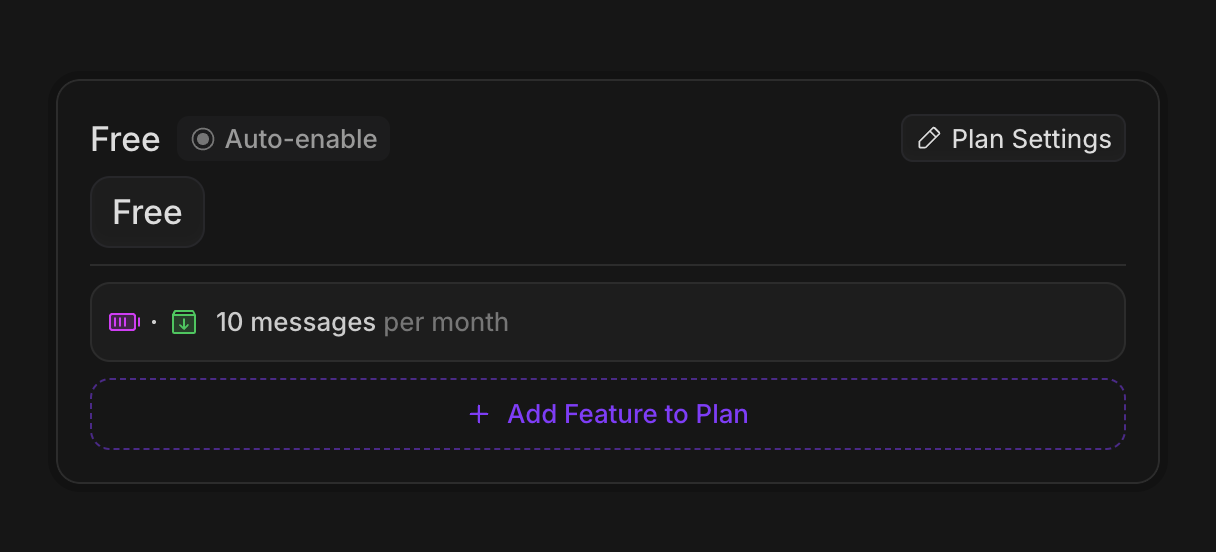
Task: Click the Free plan title heading
Action: click(x=125, y=139)
